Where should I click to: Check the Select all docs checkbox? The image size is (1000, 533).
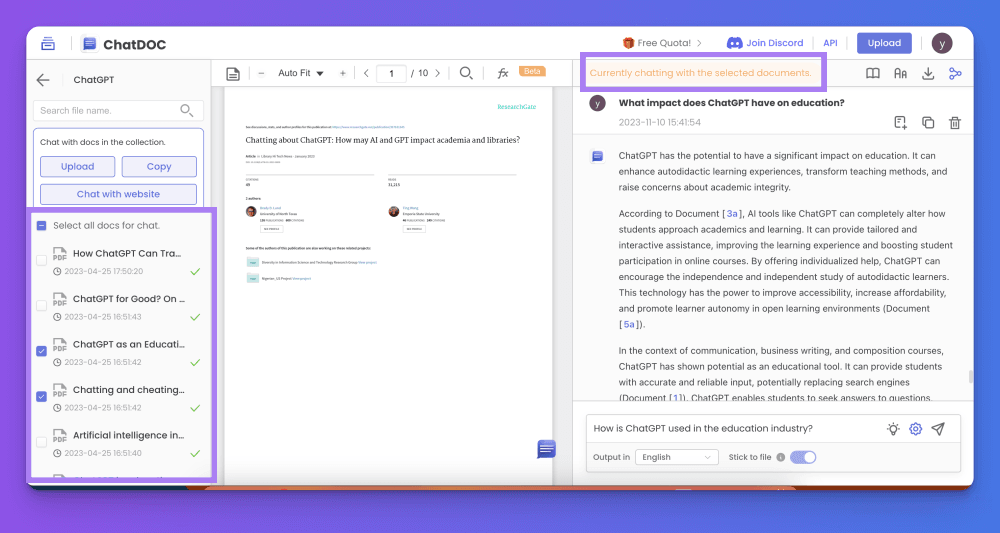[41, 226]
